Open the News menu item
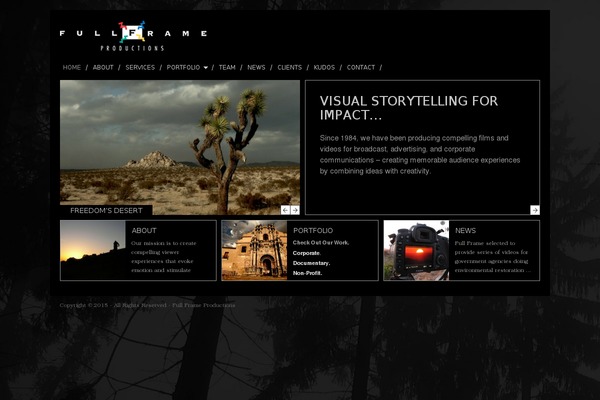This screenshot has width=600, height=400. [x=256, y=67]
